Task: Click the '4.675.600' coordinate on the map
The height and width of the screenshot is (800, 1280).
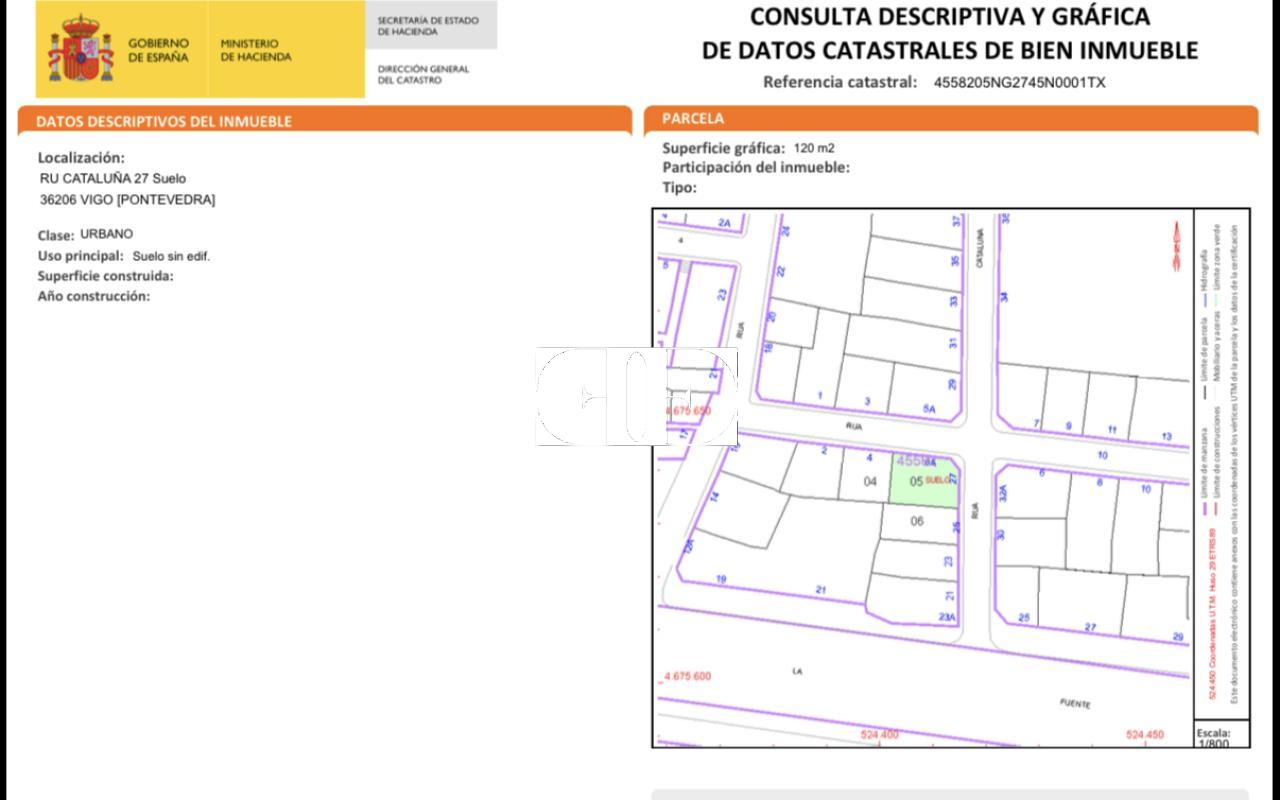Action: 688,677
